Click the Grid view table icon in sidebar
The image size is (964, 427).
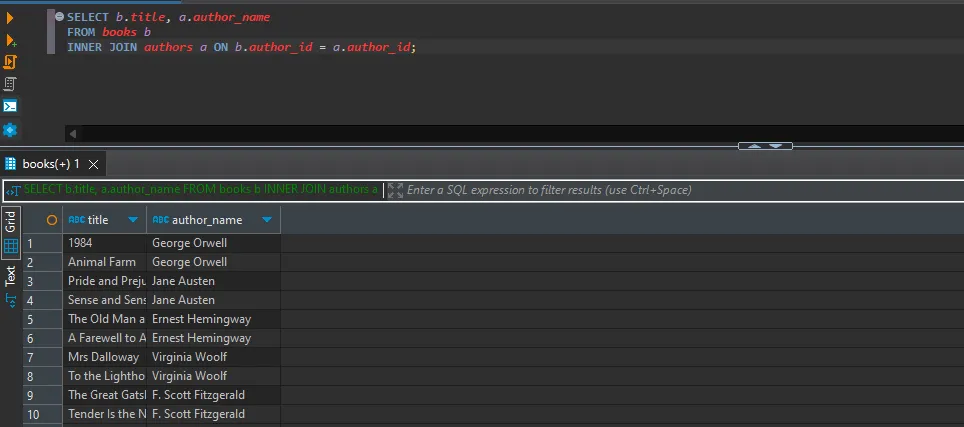(x=10, y=247)
